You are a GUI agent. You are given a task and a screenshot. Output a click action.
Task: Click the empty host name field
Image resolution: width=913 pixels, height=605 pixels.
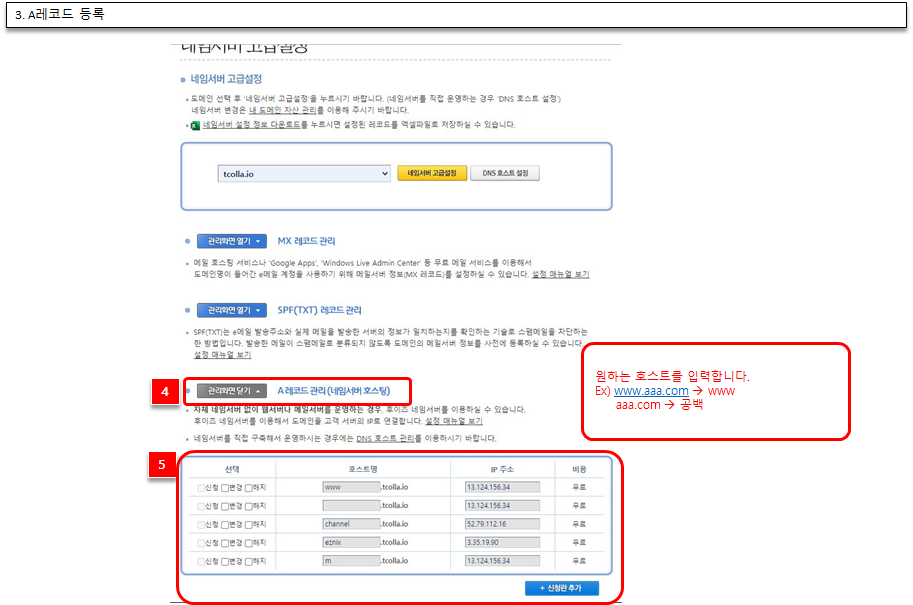352,505
